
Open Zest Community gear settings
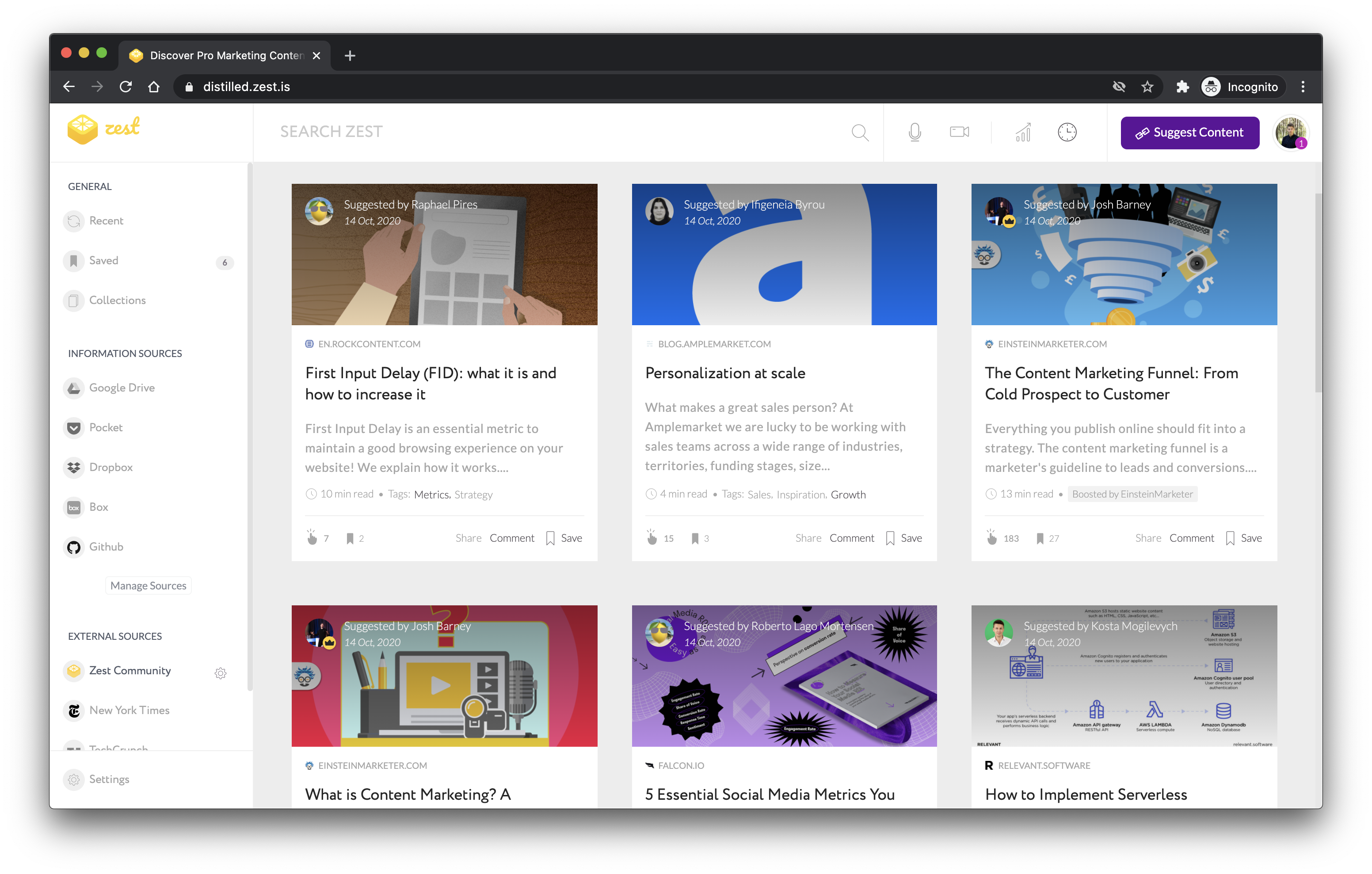tap(221, 673)
